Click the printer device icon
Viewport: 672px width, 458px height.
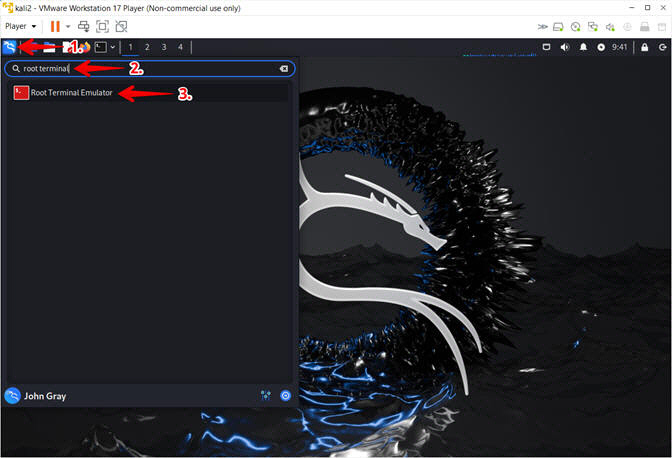click(x=645, y=27)
